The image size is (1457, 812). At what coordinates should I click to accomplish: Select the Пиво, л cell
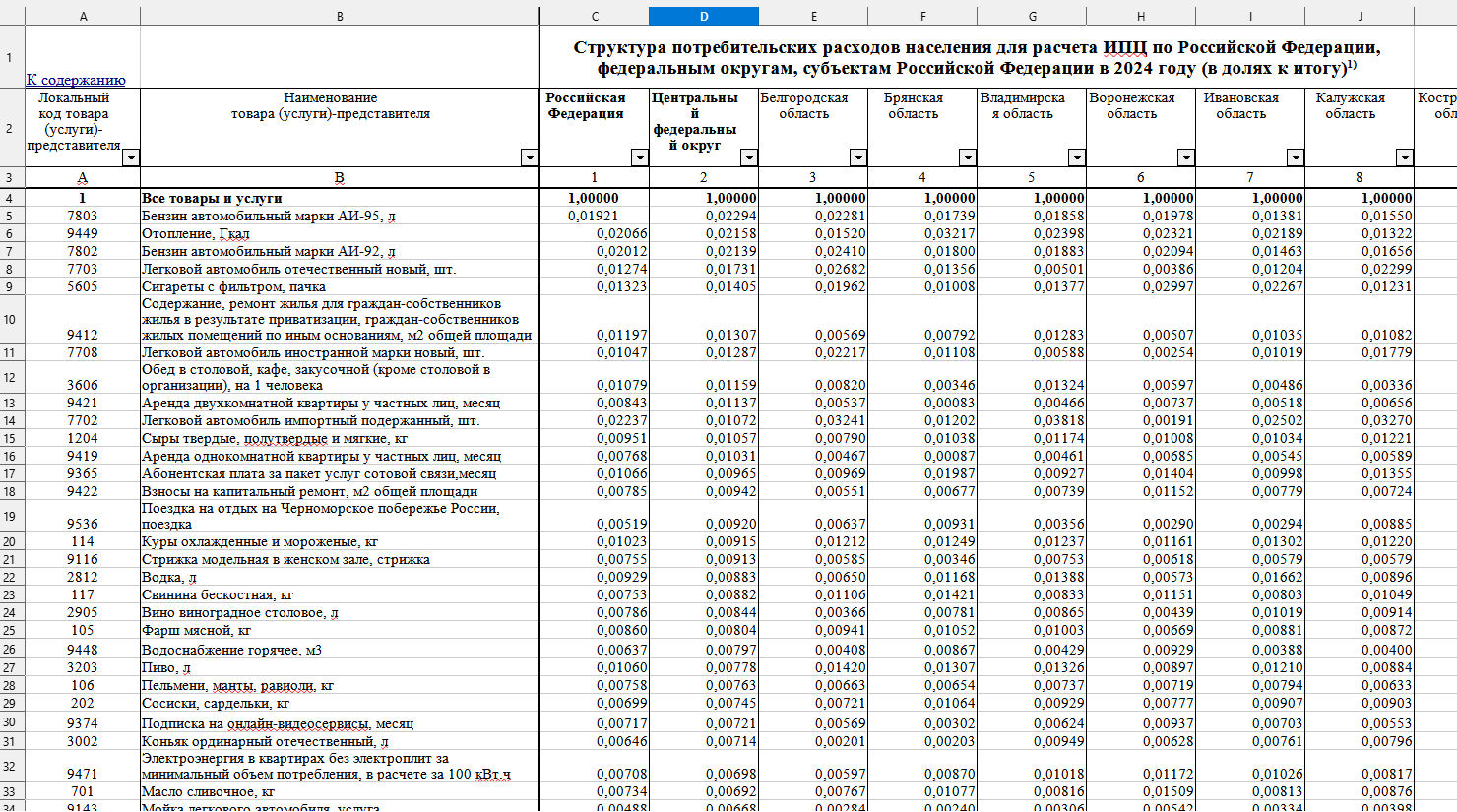pos(340,667)
